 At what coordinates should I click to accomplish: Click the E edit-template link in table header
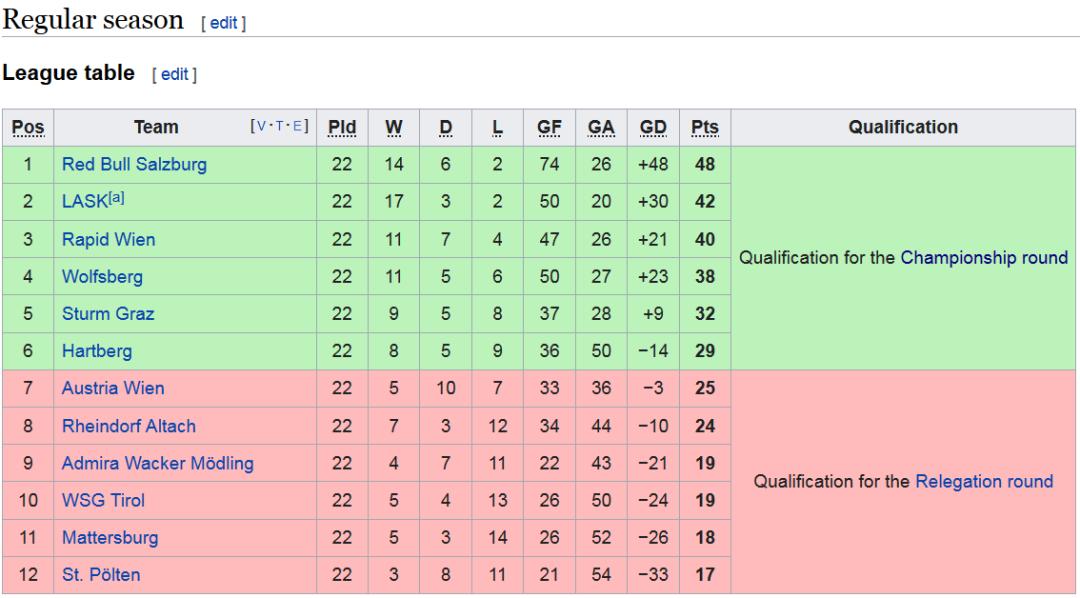pyautogui.click(x=298, y=126)
